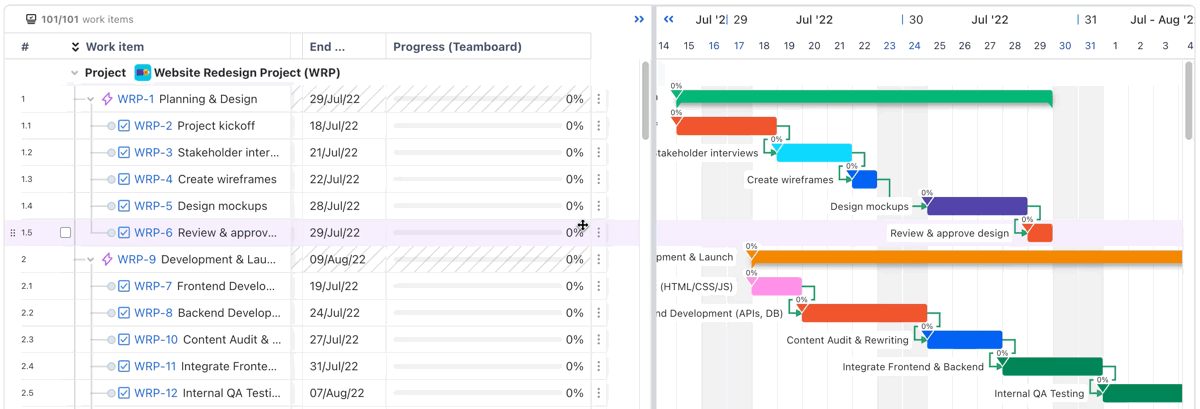Select the purple Design mockups Gantt bar

(977, 206)
